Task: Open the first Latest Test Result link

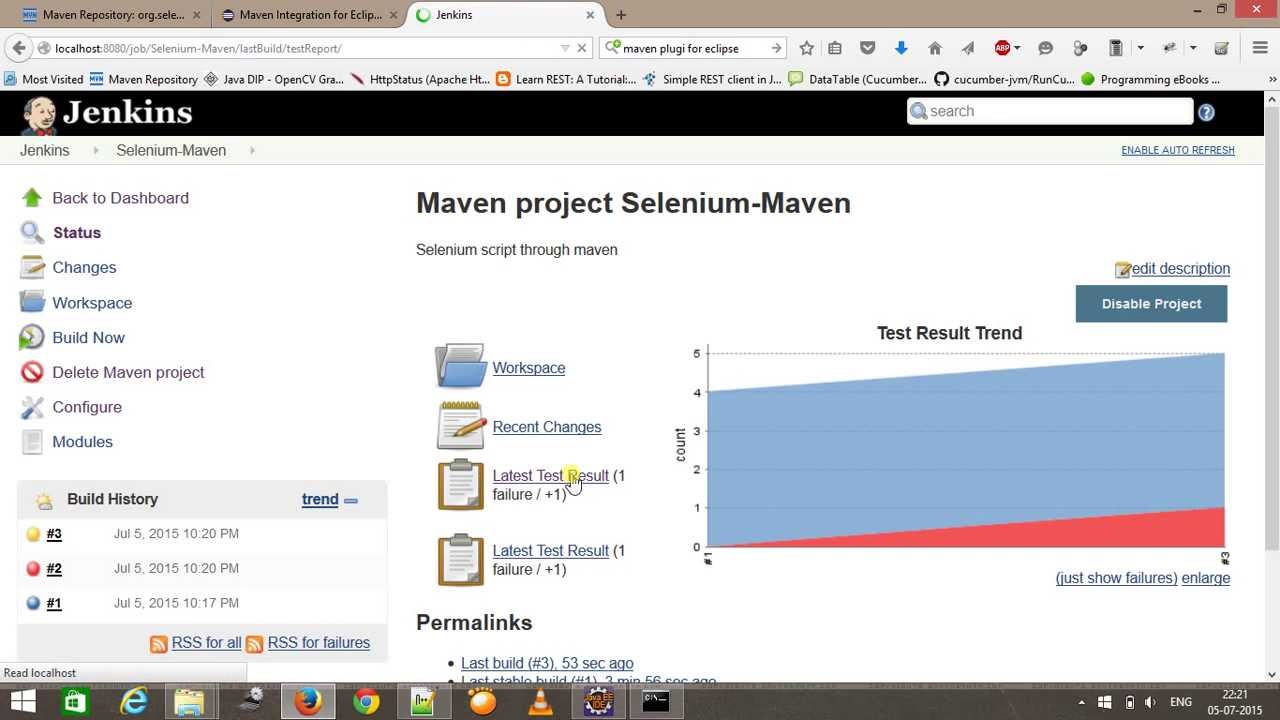Action: tap(550, 476)
